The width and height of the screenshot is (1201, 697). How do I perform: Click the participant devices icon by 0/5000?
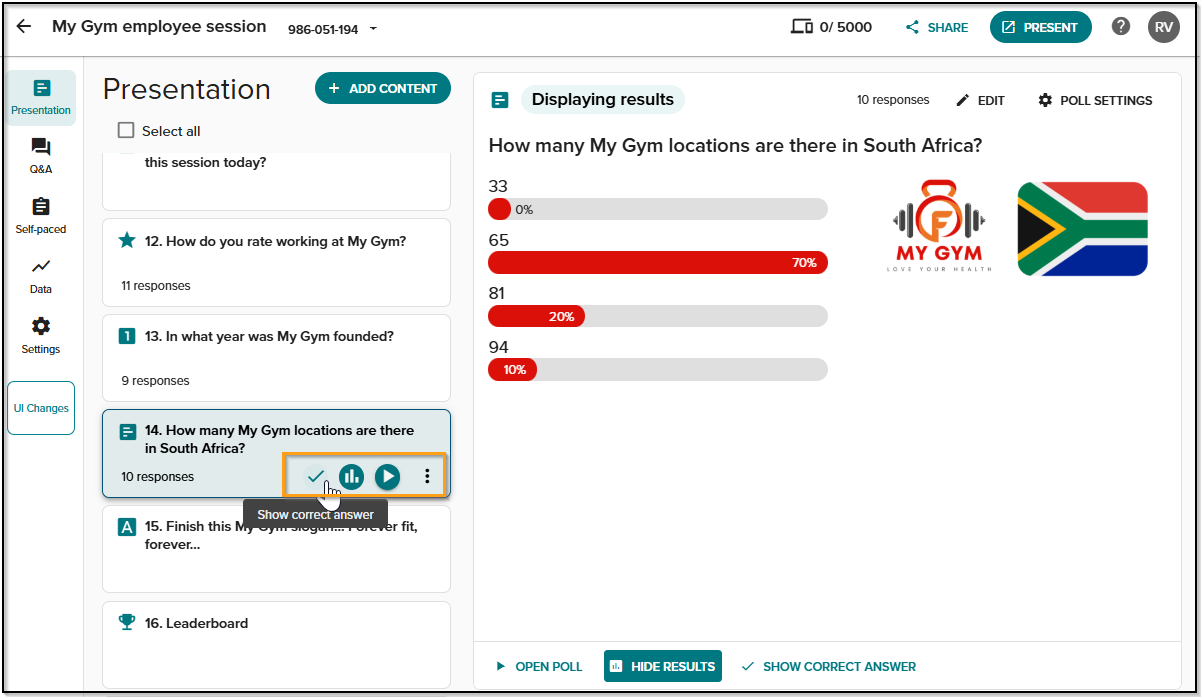(x=801, y=27)
